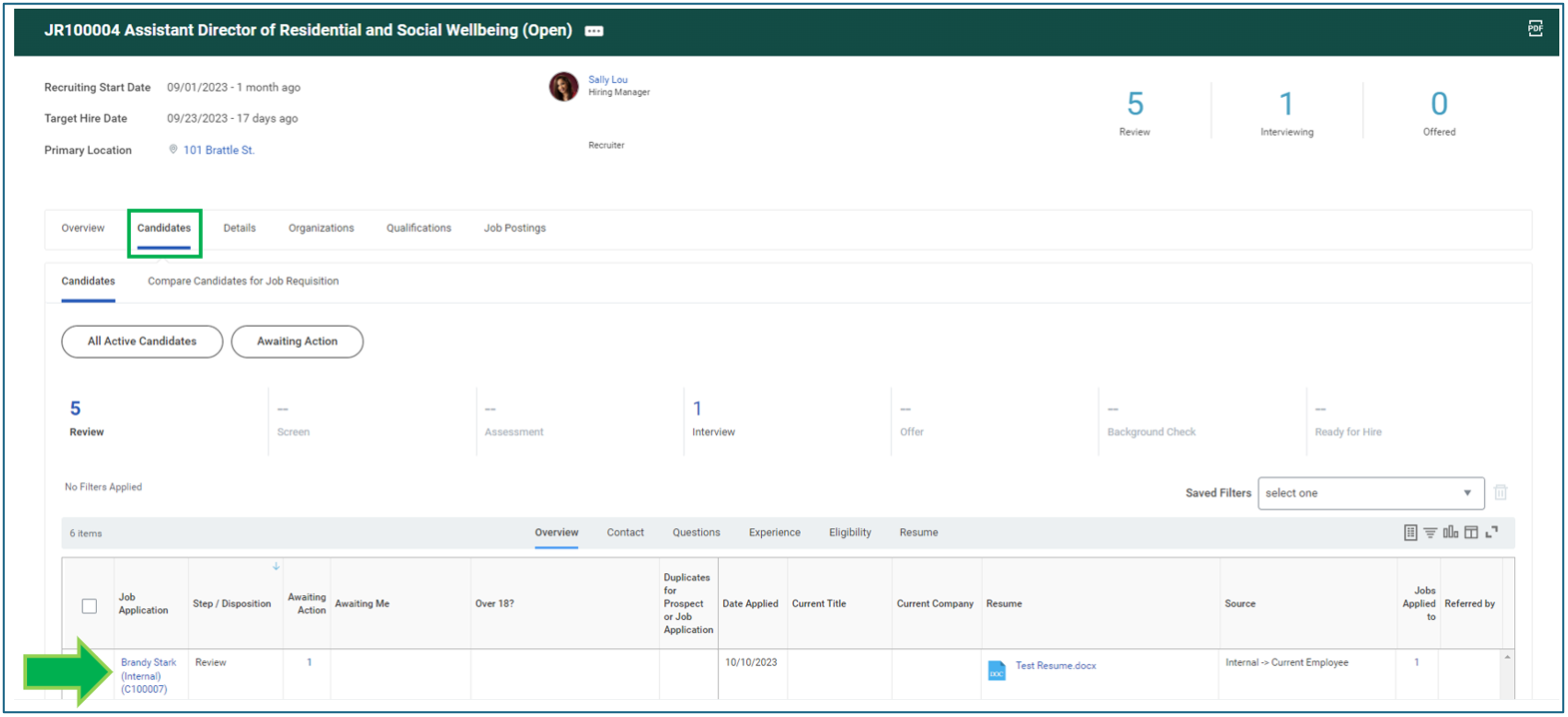
Task: Click the filter icon in the grid toolbar
Action: point(1430,533)
